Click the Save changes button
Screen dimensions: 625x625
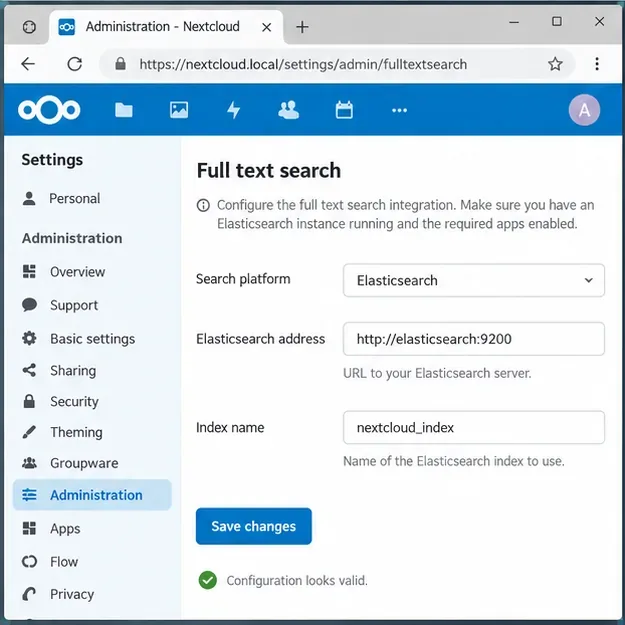pyautogui.click(x=254, y=526)
